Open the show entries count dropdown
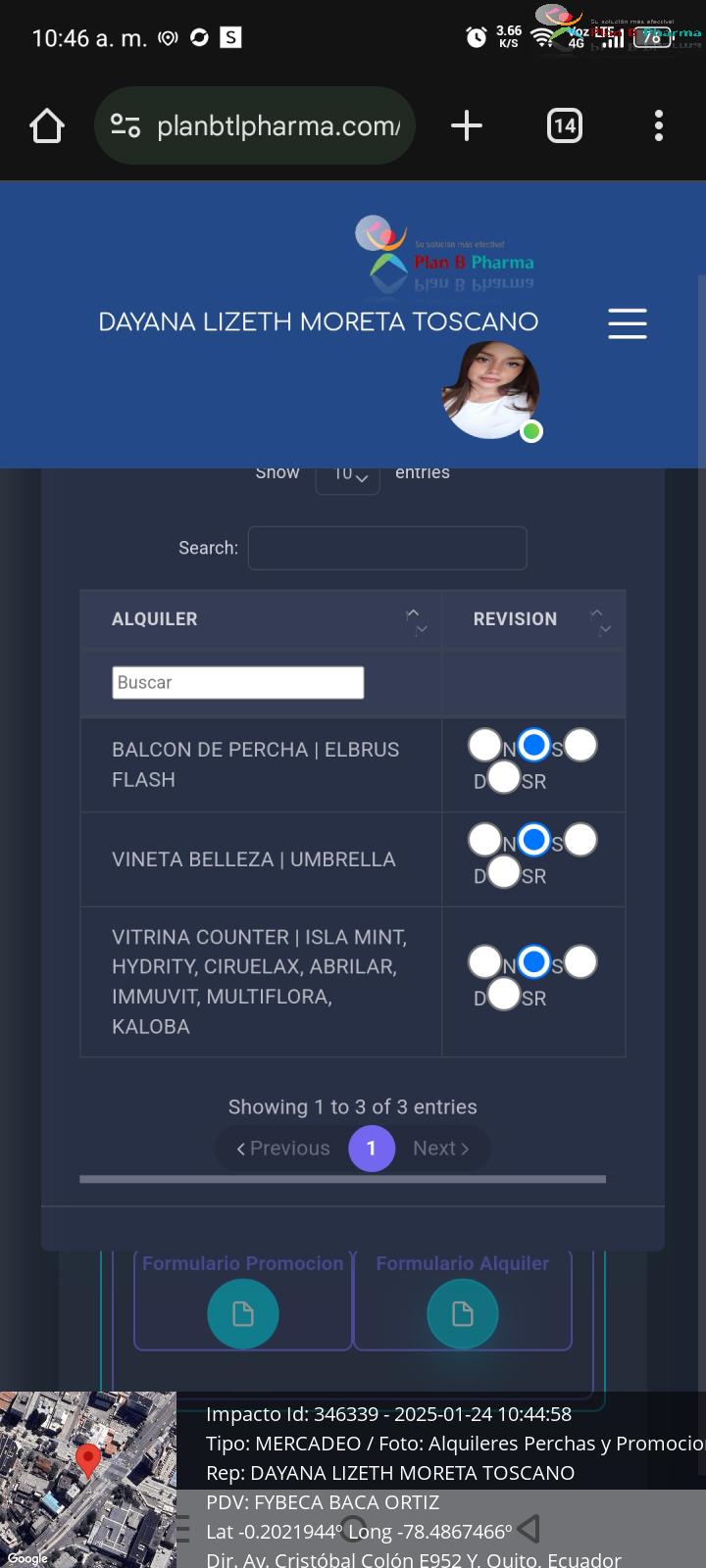Viewport: 706px width, 1568px height. (348, 476)
